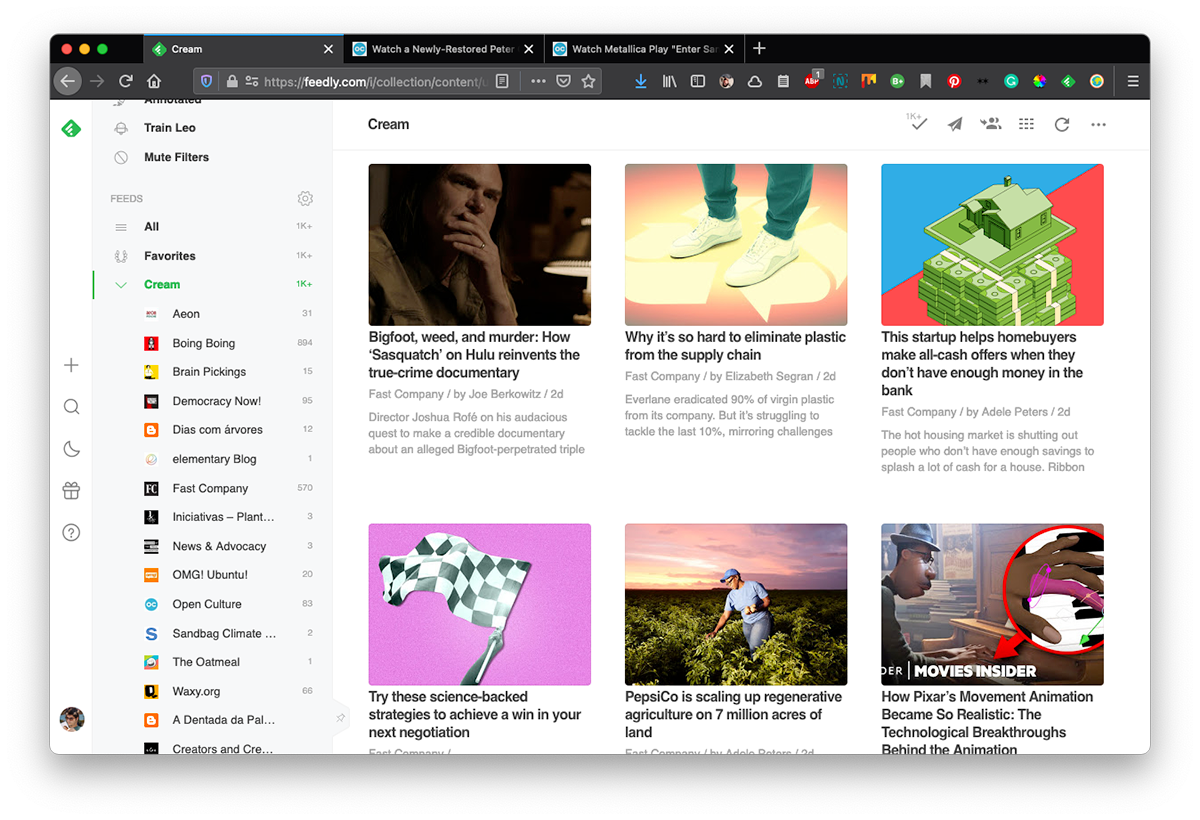1200x820 pixels.
Task: Reload the page from browser toolbar
Action: (x=125, y=81)
